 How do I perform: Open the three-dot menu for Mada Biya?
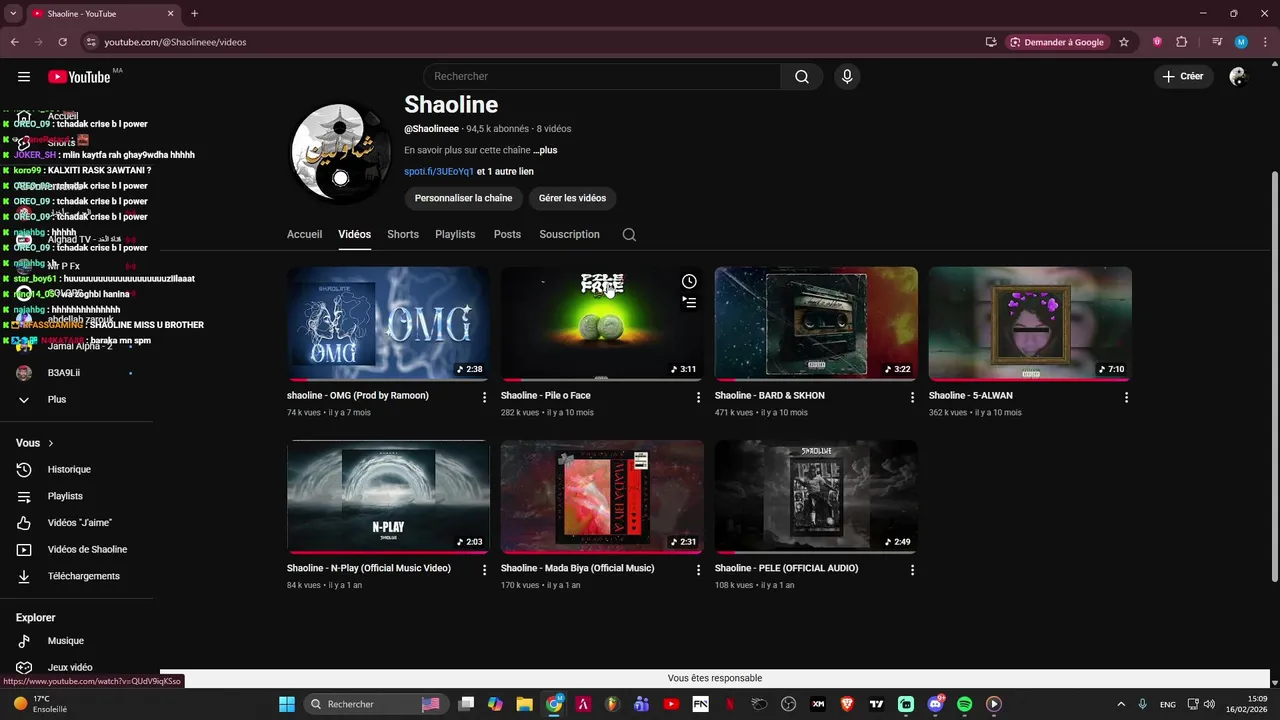tap(699, 570)
